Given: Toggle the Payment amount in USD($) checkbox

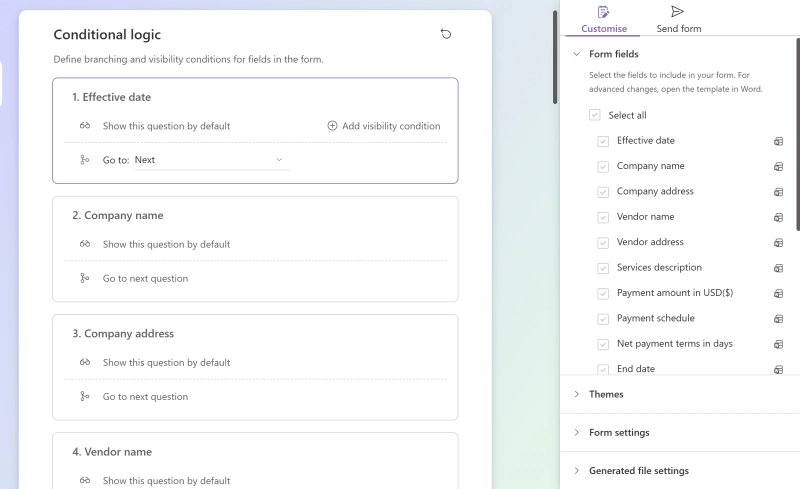Looking at the screenshot, I should (603, 294).
